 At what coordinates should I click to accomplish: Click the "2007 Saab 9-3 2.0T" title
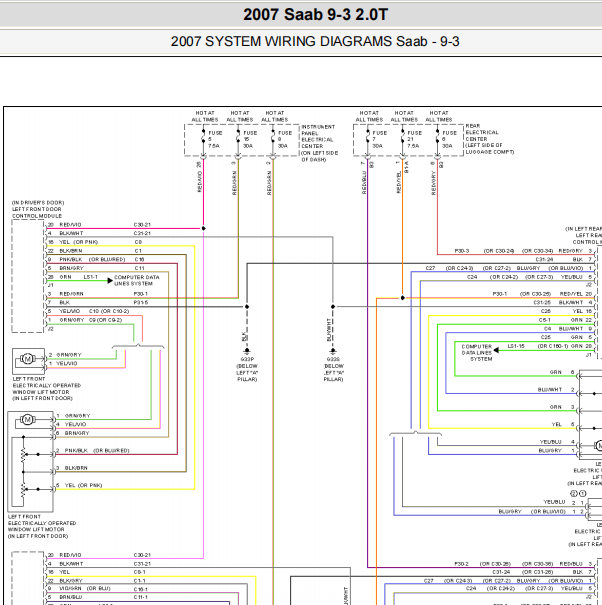[x=315, y=15]
